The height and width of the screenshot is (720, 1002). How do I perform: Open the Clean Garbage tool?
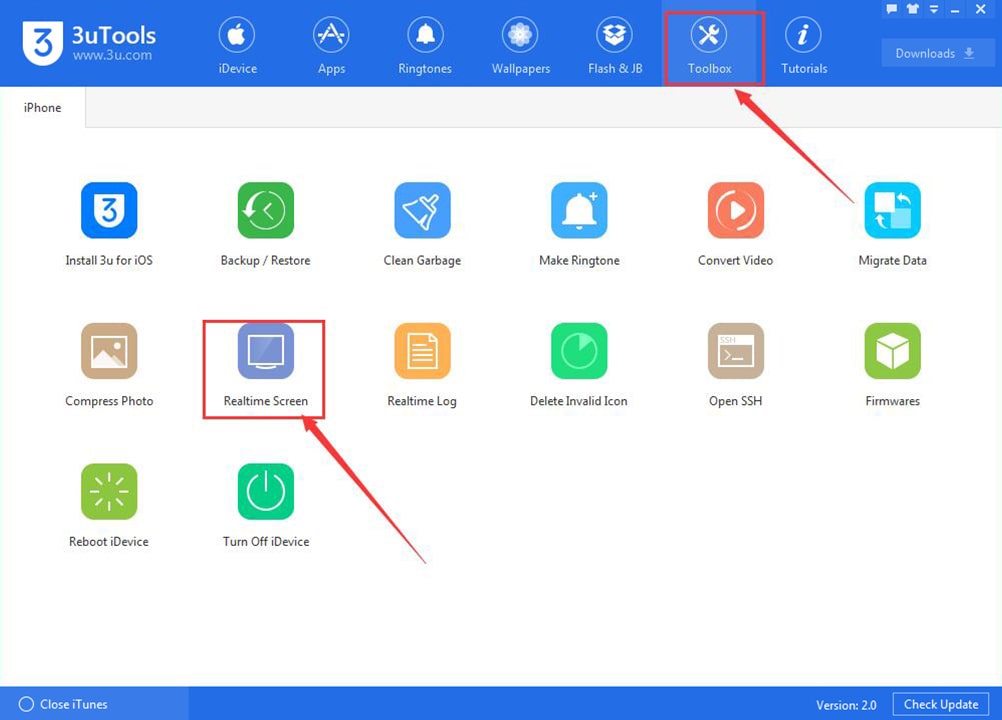point(422,210)
